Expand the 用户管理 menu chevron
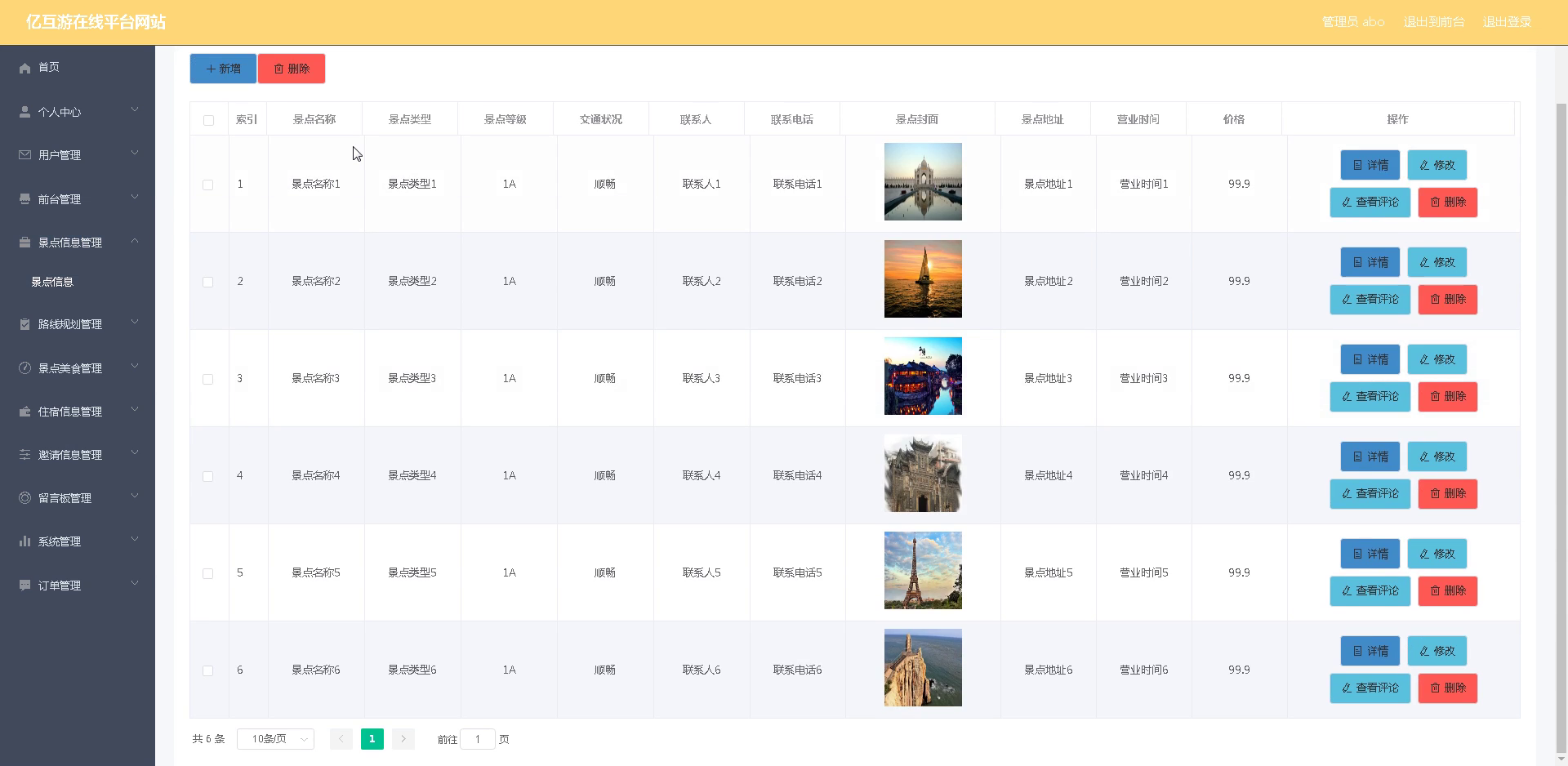This screenshot has width=1568, height=766. tap(135, 153)
